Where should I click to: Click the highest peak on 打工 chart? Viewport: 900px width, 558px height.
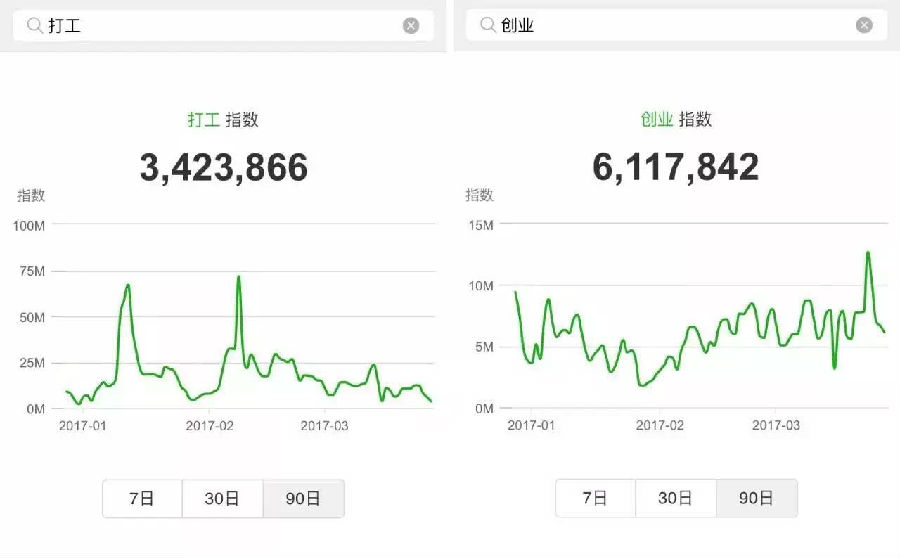coord(238,278)
